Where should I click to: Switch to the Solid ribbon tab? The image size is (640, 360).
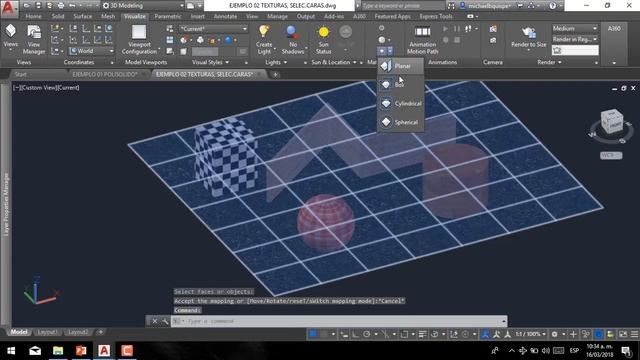[x=58, y=16]
